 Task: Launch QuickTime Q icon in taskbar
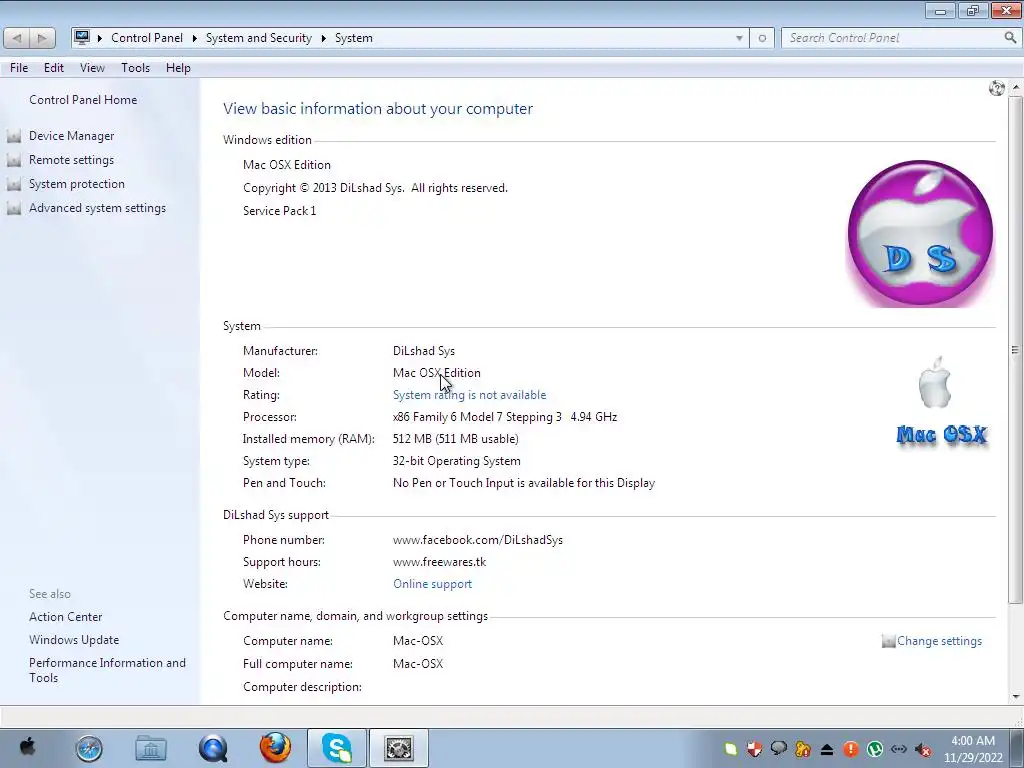pyautogui.click(x=213, y=748)
